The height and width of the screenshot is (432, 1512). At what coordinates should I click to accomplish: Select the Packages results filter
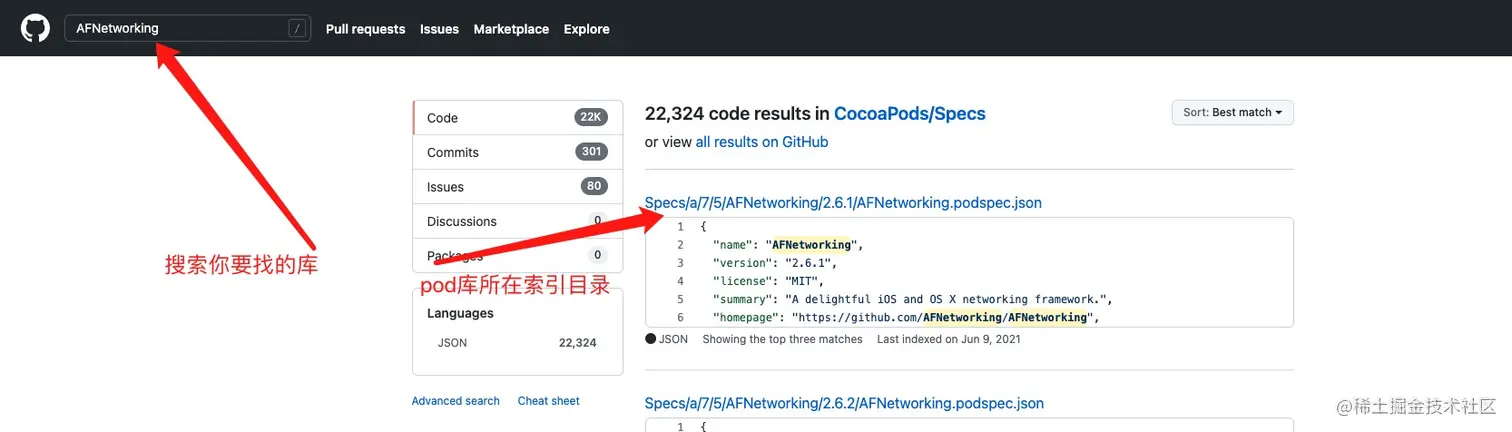pos(517,255)
